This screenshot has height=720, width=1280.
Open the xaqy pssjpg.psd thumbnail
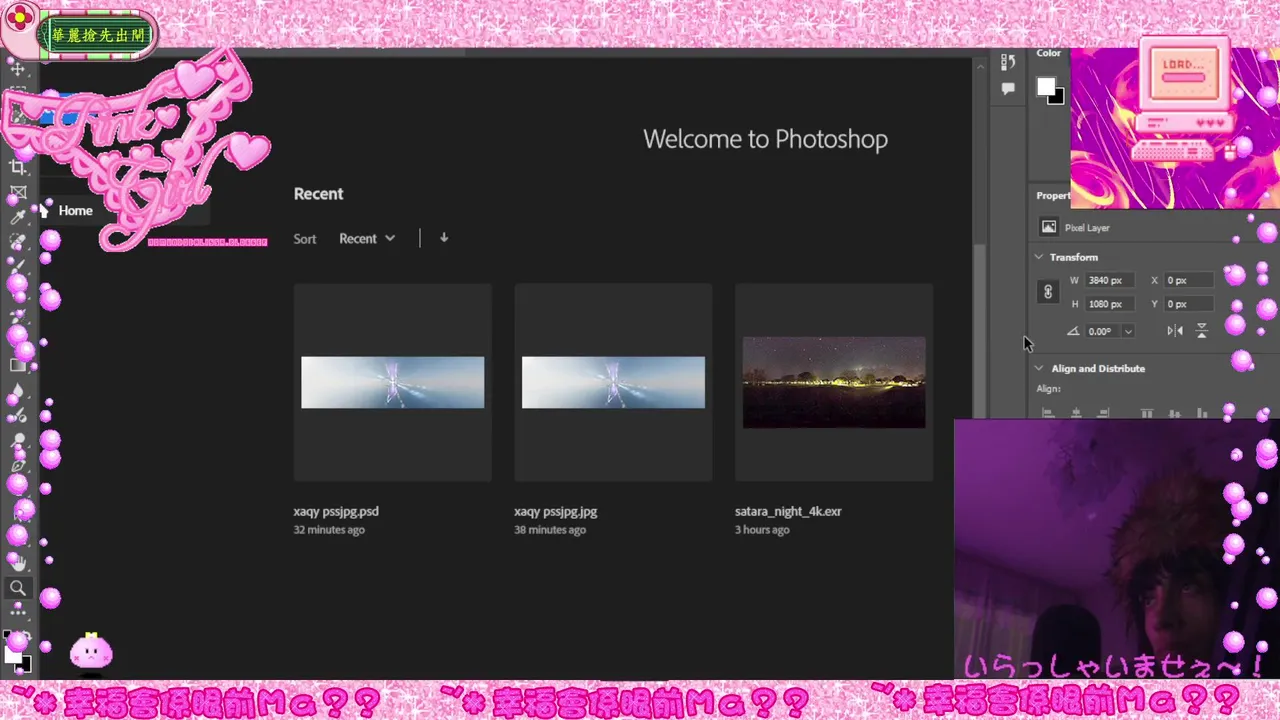click(x=393, y=382)
